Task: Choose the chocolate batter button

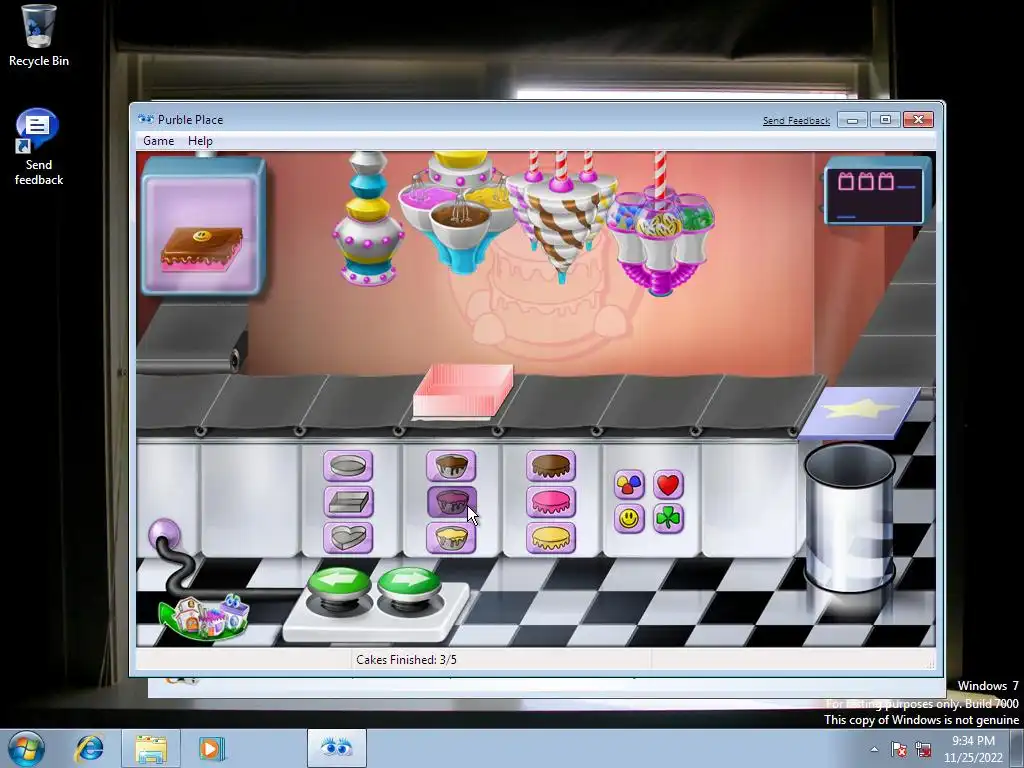Action: (451, 466)
